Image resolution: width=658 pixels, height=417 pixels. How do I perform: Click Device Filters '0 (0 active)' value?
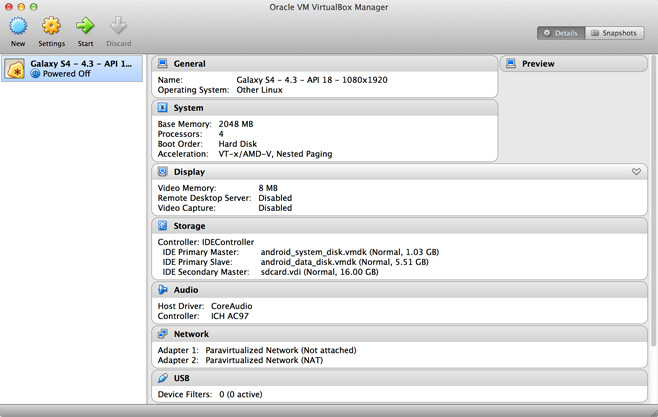240,394
